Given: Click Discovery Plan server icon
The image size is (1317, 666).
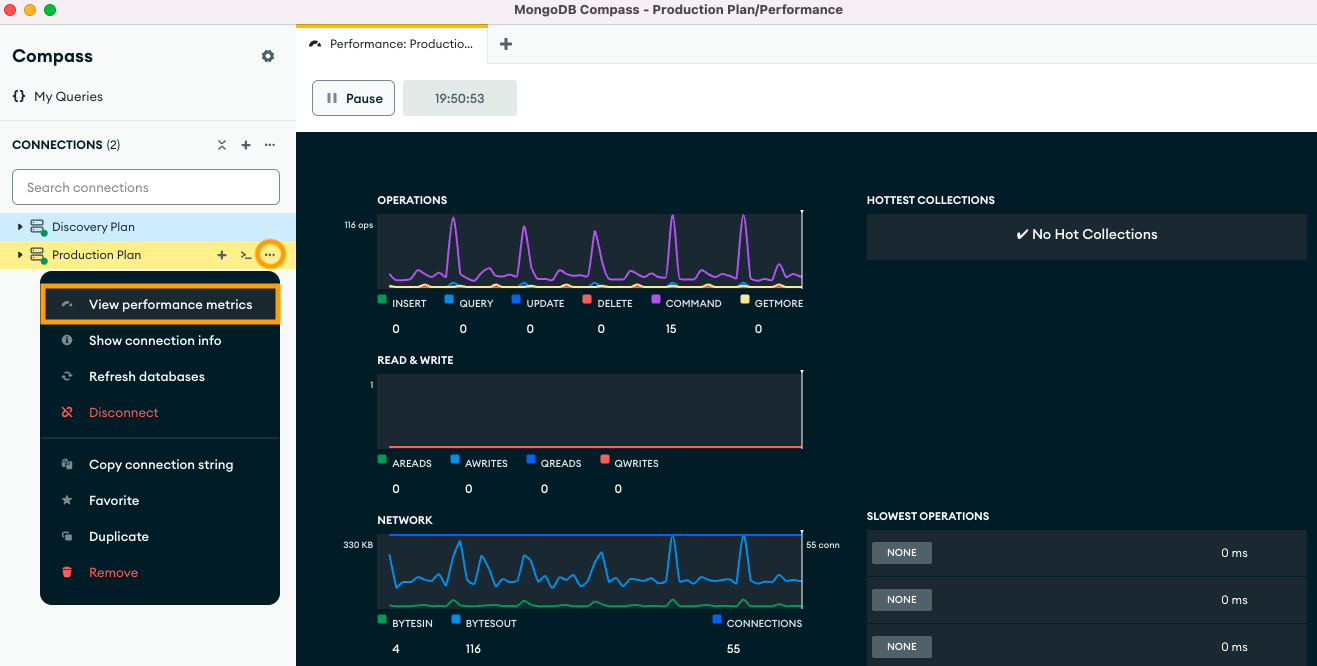Looking at the screenshot, I should point(38,227).
